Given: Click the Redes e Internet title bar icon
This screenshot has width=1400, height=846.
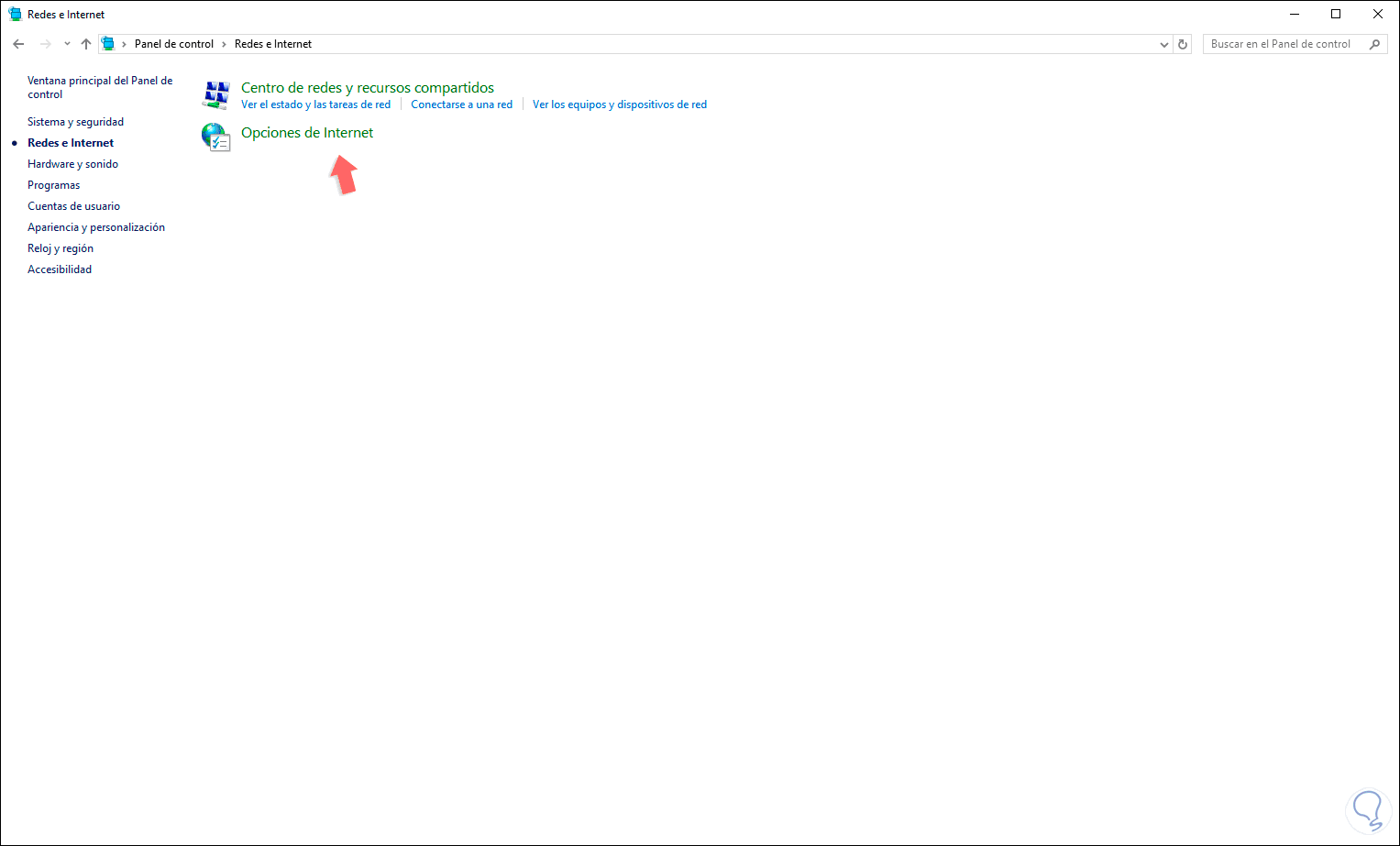Looking at the screenshot, I should [x=15, y=15].
